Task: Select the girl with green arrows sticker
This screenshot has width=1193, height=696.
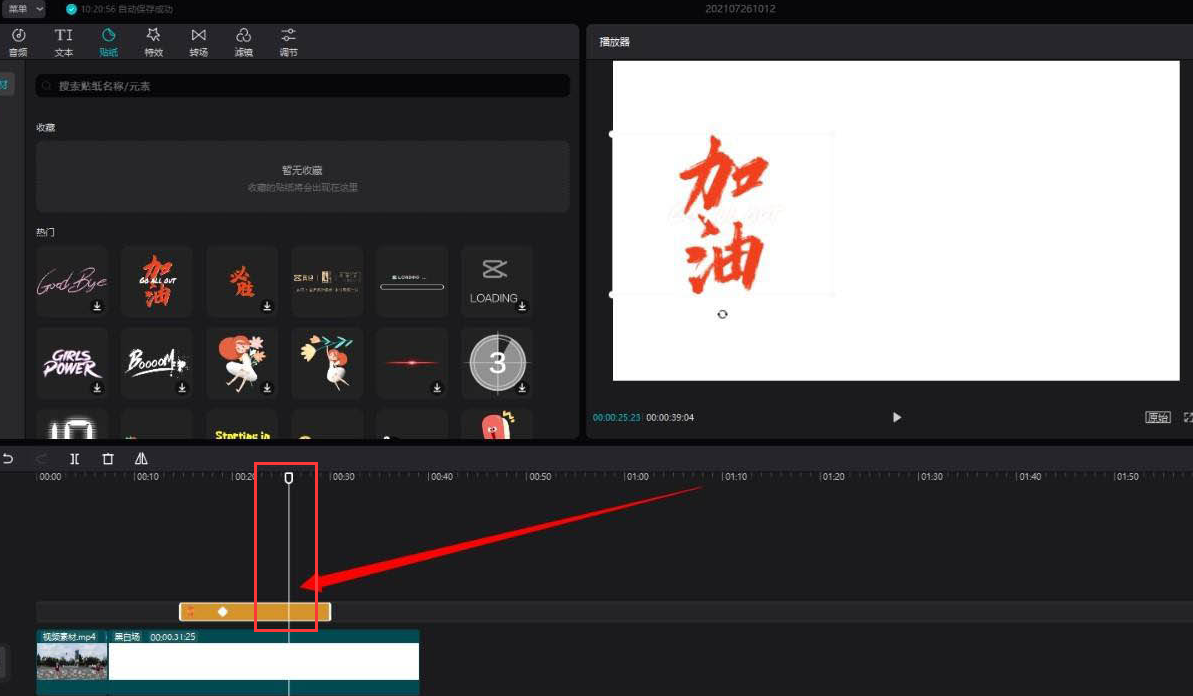Action: [327, 363]
